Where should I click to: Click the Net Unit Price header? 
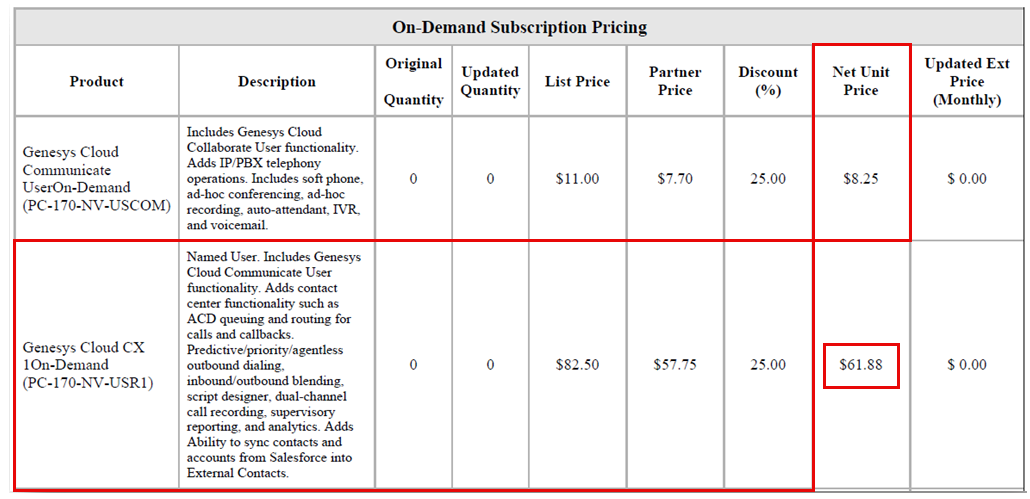[x=860, y=81]
